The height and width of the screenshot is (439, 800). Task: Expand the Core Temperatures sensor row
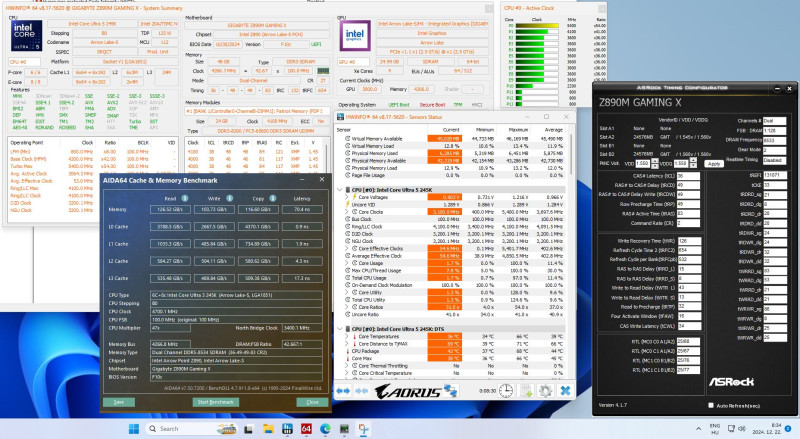pos(347,336)
